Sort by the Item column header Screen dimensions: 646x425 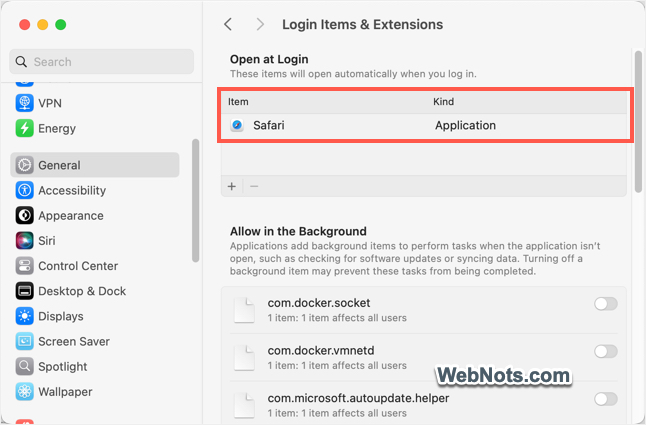point(238,102)
